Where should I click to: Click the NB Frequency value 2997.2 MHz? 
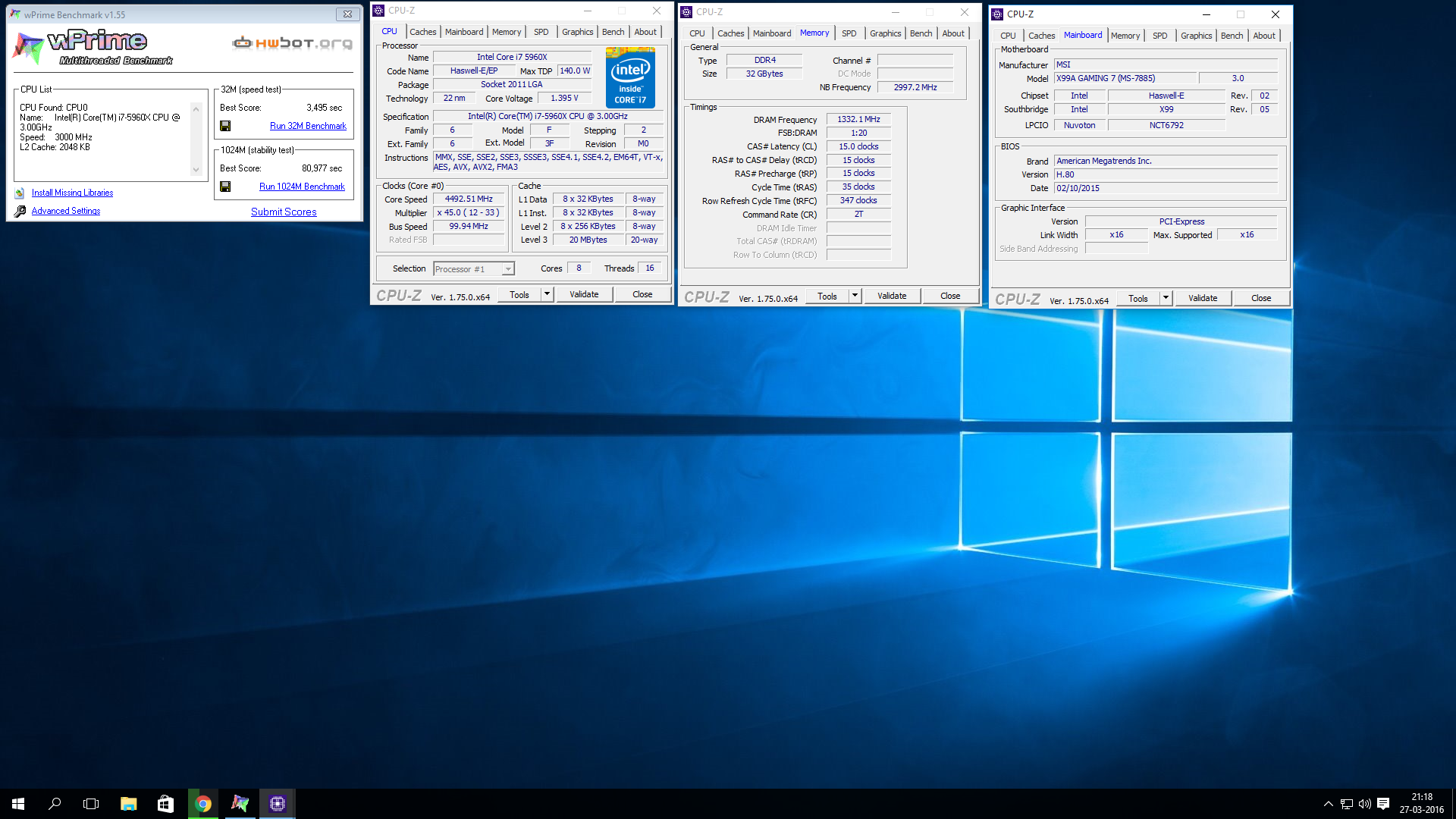click(x=915, y=88)
